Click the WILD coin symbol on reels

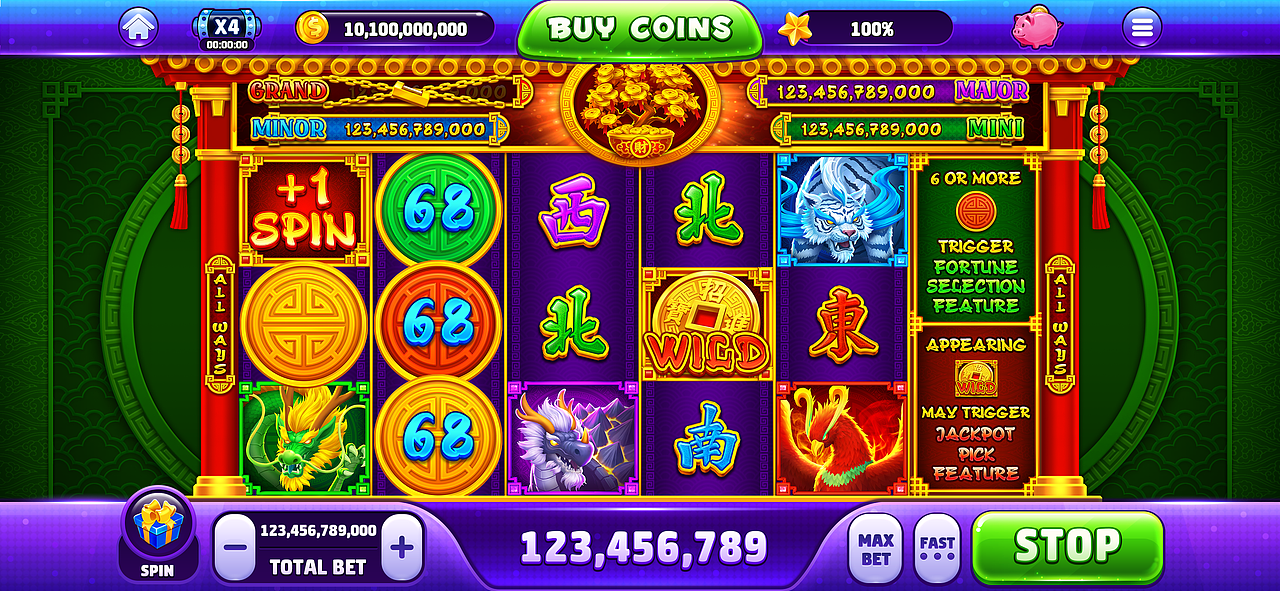tap(708, 325)
